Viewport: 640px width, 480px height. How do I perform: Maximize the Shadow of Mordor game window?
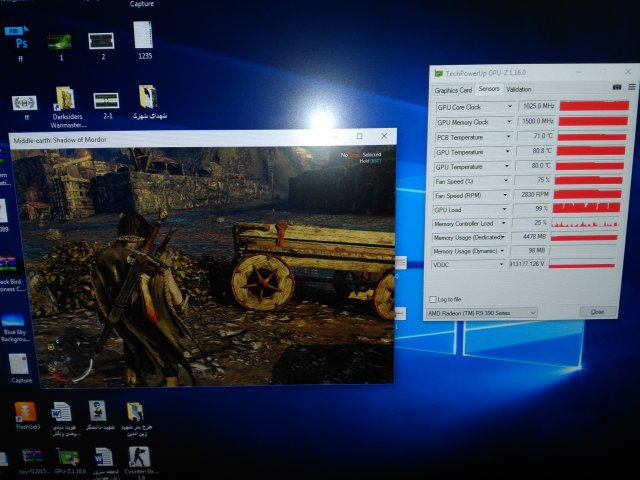(x=360, y=136)
